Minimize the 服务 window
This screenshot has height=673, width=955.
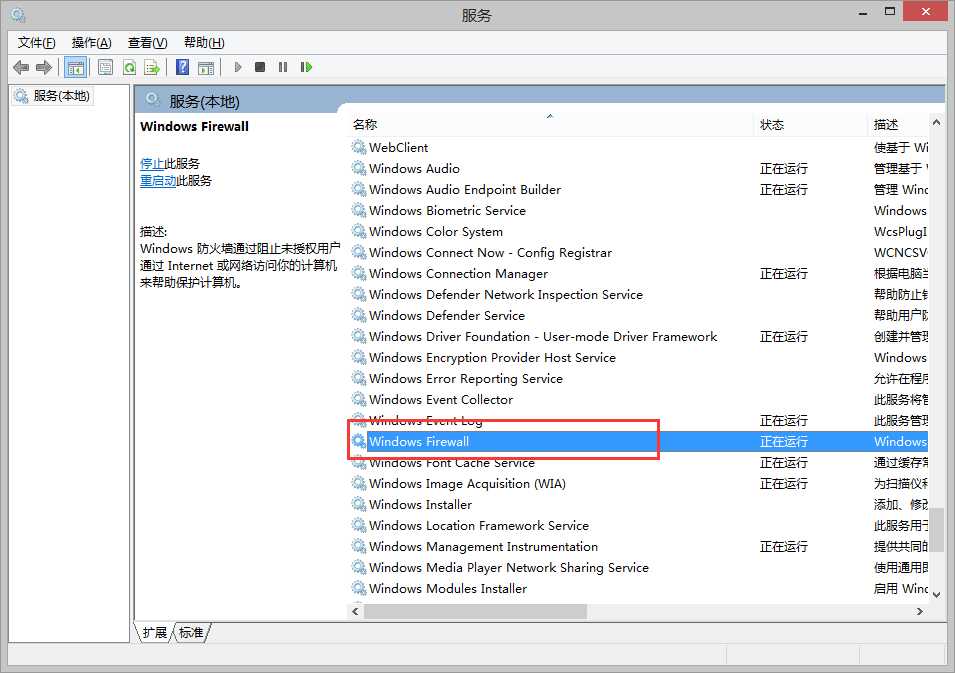point(863,13)
